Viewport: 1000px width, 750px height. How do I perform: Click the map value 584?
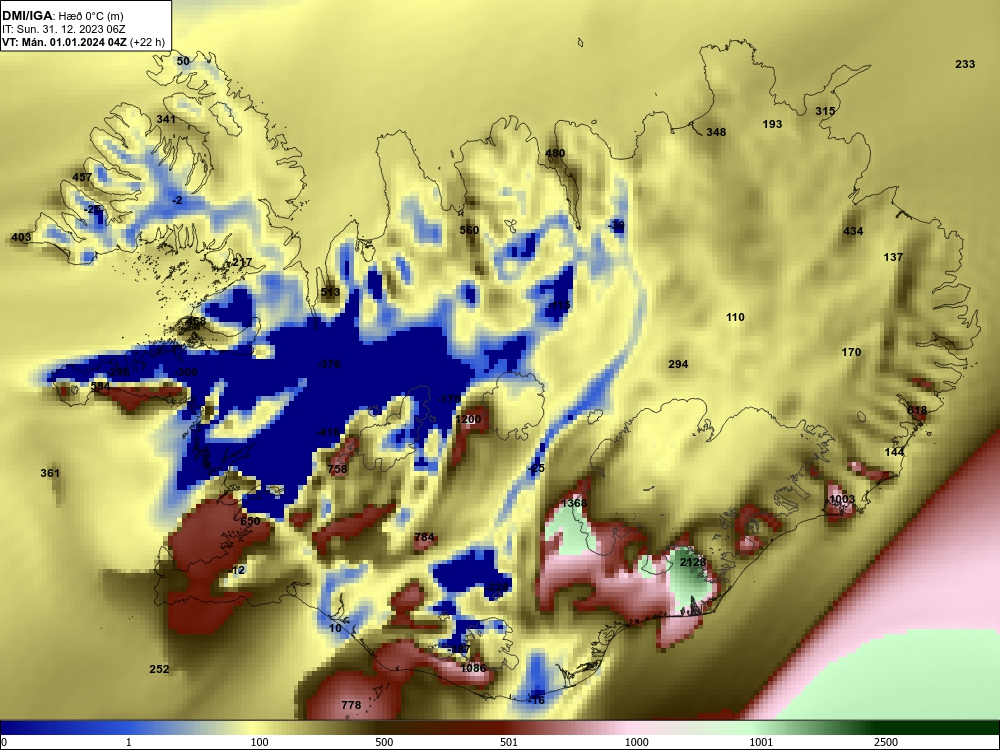pyautogui.click(x=100, y=386)
